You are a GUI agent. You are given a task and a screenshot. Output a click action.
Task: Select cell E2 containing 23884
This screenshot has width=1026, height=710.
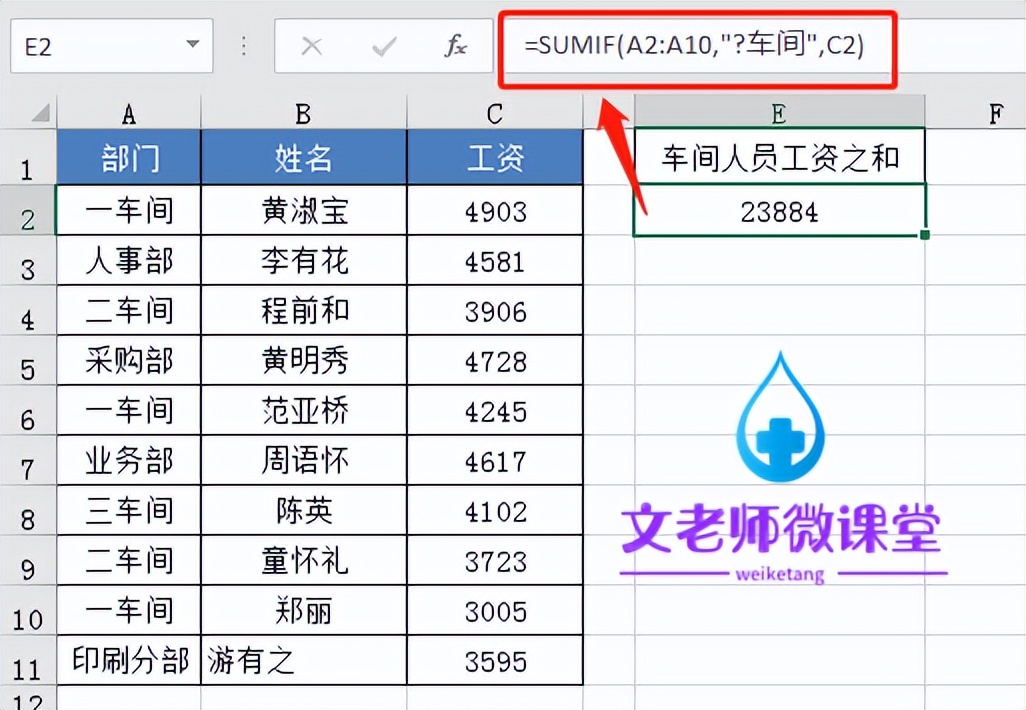[x=778, y=211]
